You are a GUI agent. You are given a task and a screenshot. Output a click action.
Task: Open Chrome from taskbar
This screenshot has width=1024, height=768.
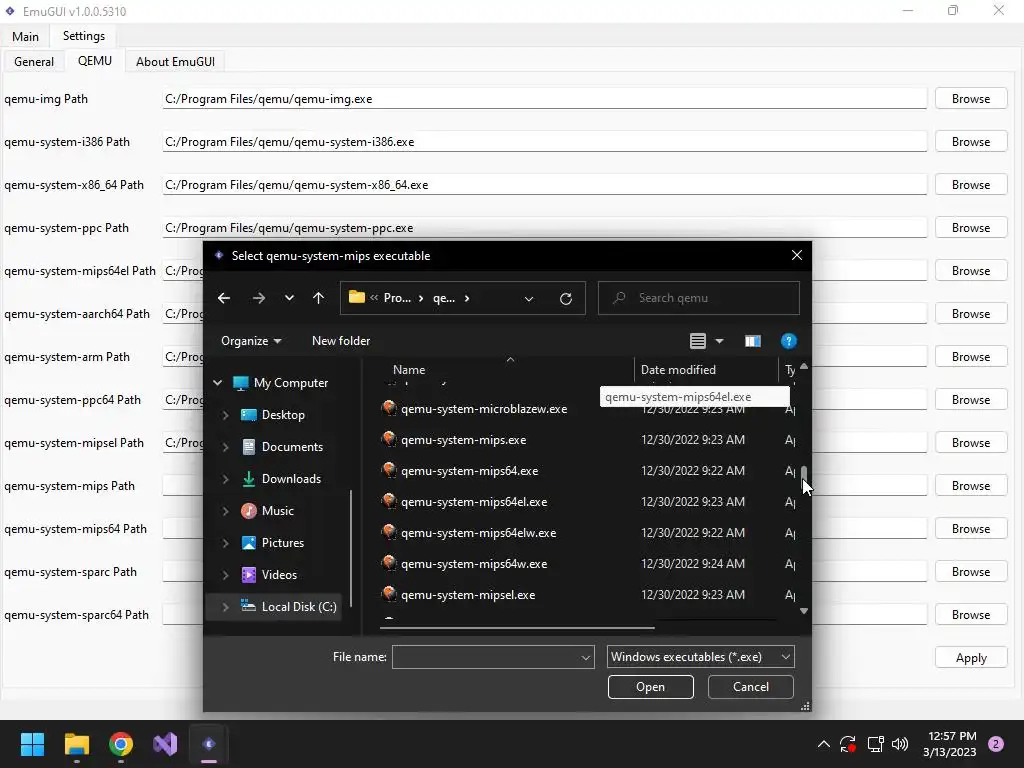[121, 744]
